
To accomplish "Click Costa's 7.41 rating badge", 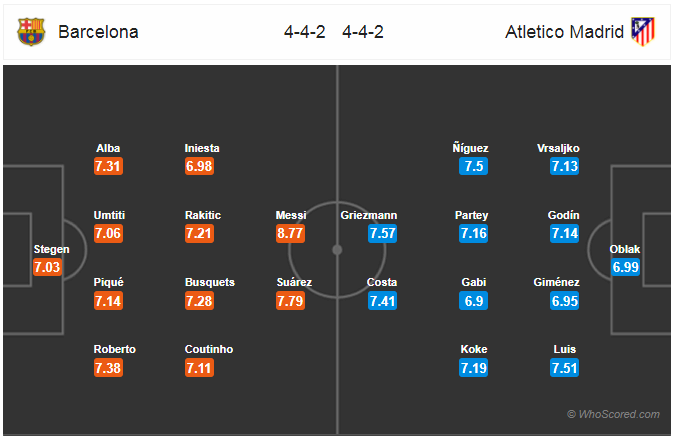I will click(382, 301).
